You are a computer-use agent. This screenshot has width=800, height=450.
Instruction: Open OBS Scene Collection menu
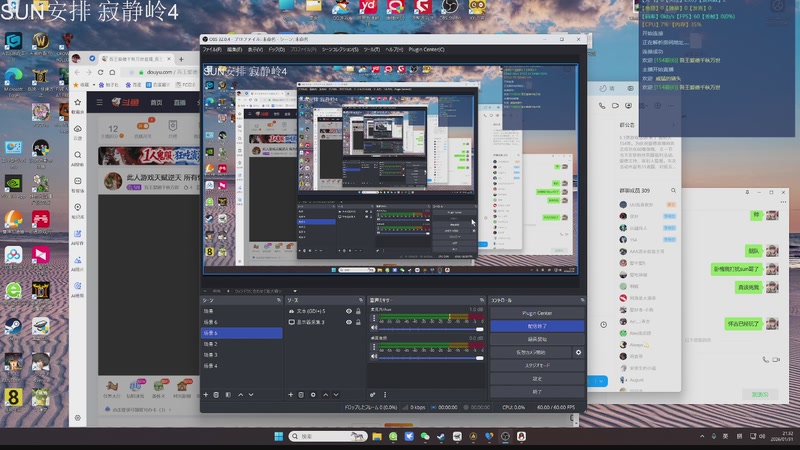[x=340, y=49]
